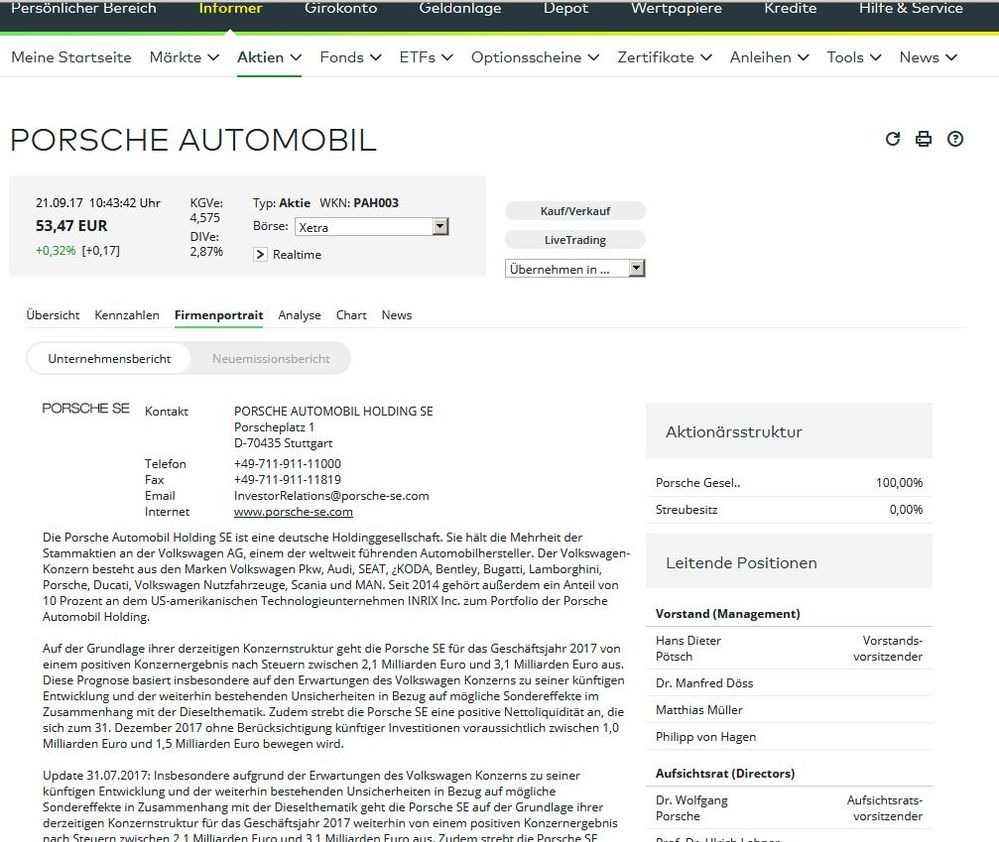Viewport: 999px width, 842px height.
Task: Open the Börse Xetra dropdown
Action: pyautogui.click(x=439, y=226)
